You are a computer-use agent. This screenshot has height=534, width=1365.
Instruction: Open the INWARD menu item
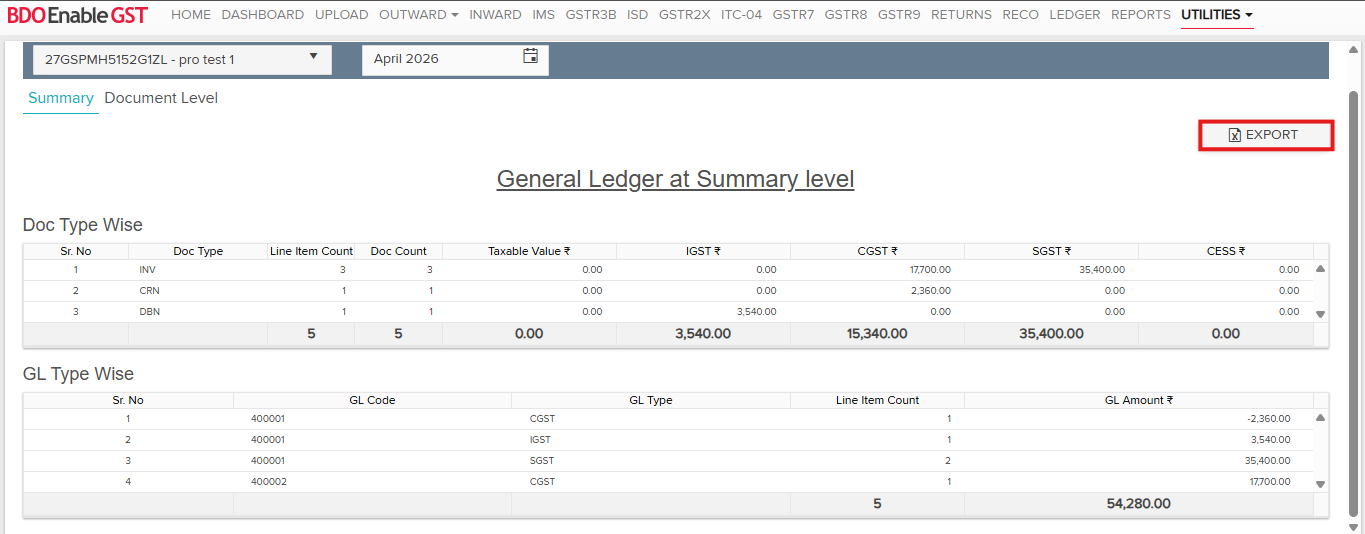(495, 15)
